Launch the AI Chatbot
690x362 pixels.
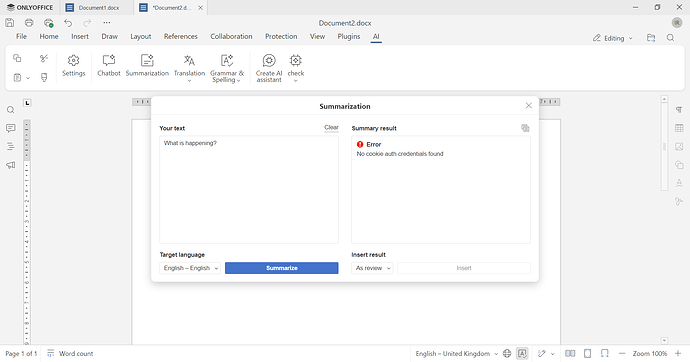pos(109,66)
